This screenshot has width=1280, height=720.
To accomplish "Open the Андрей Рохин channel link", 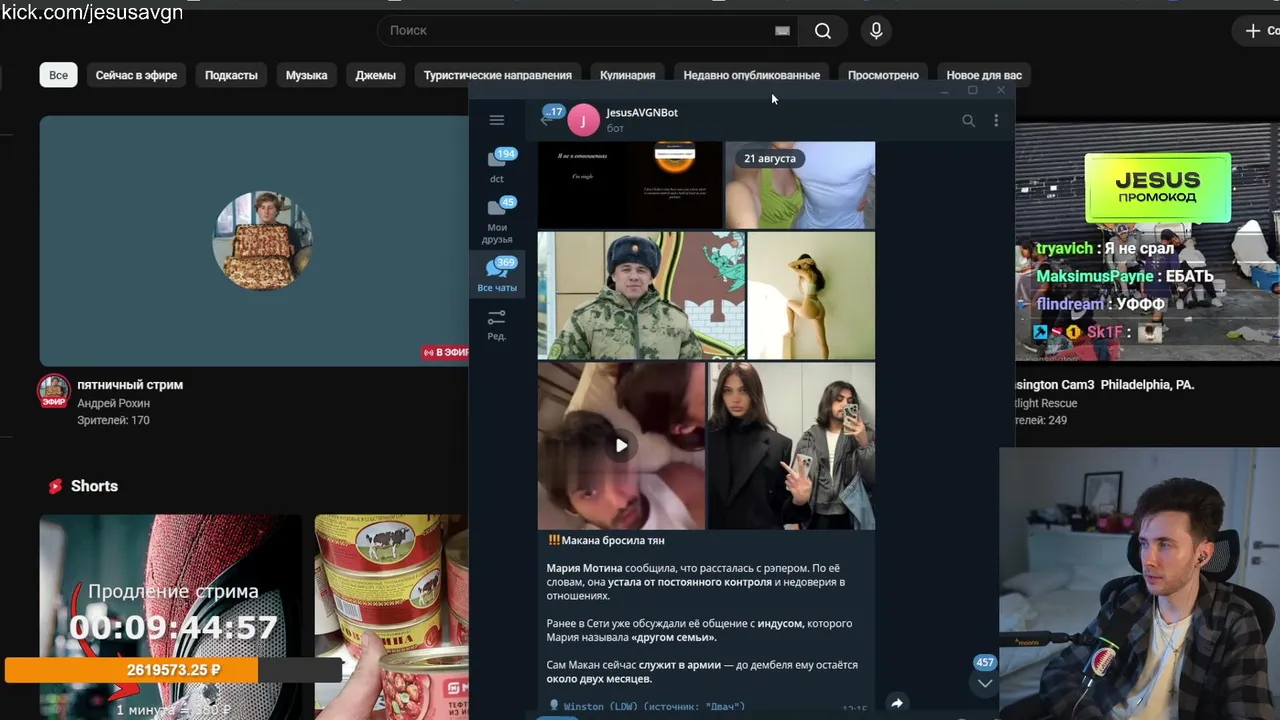I will point(113,403).
